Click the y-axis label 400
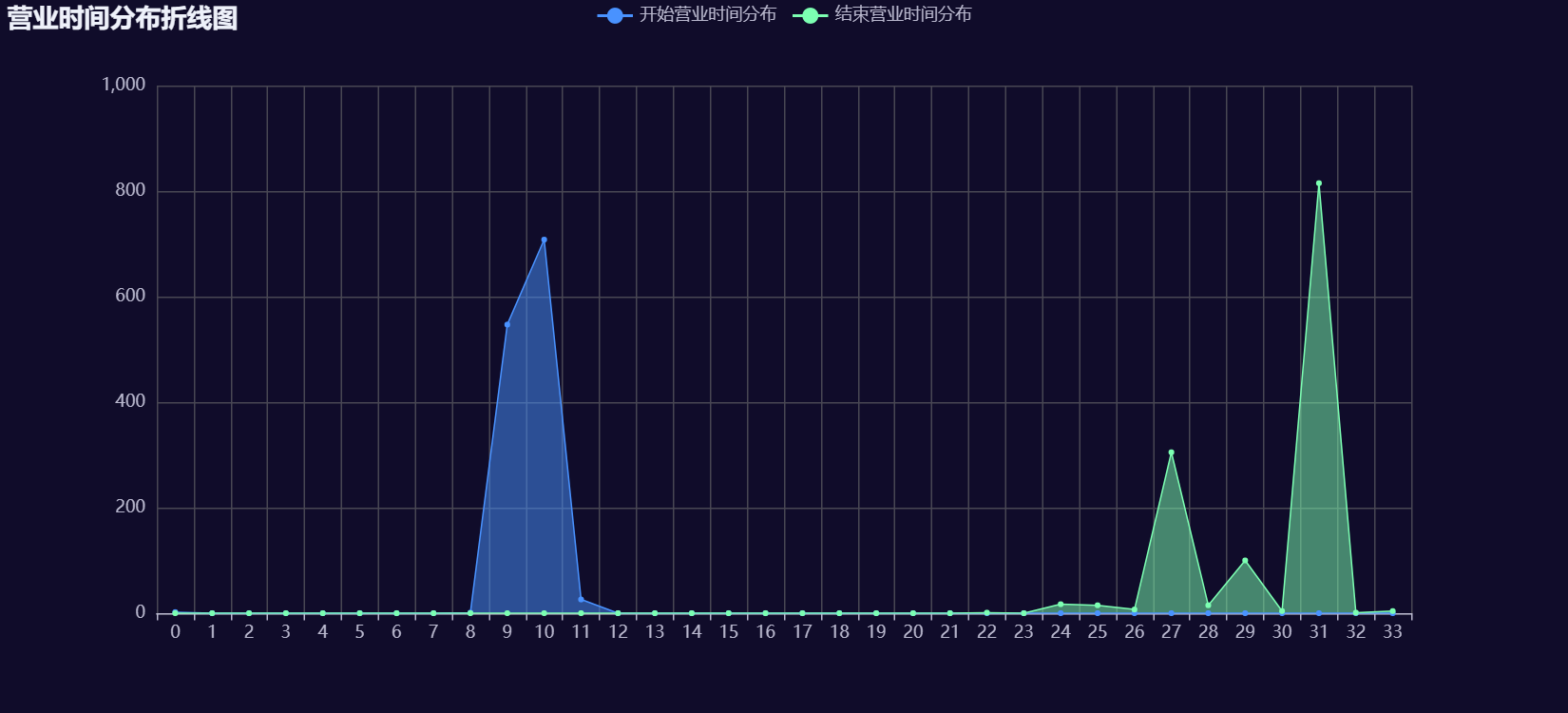The width and height of the screenshot is (1568, 713). [130, 401]
